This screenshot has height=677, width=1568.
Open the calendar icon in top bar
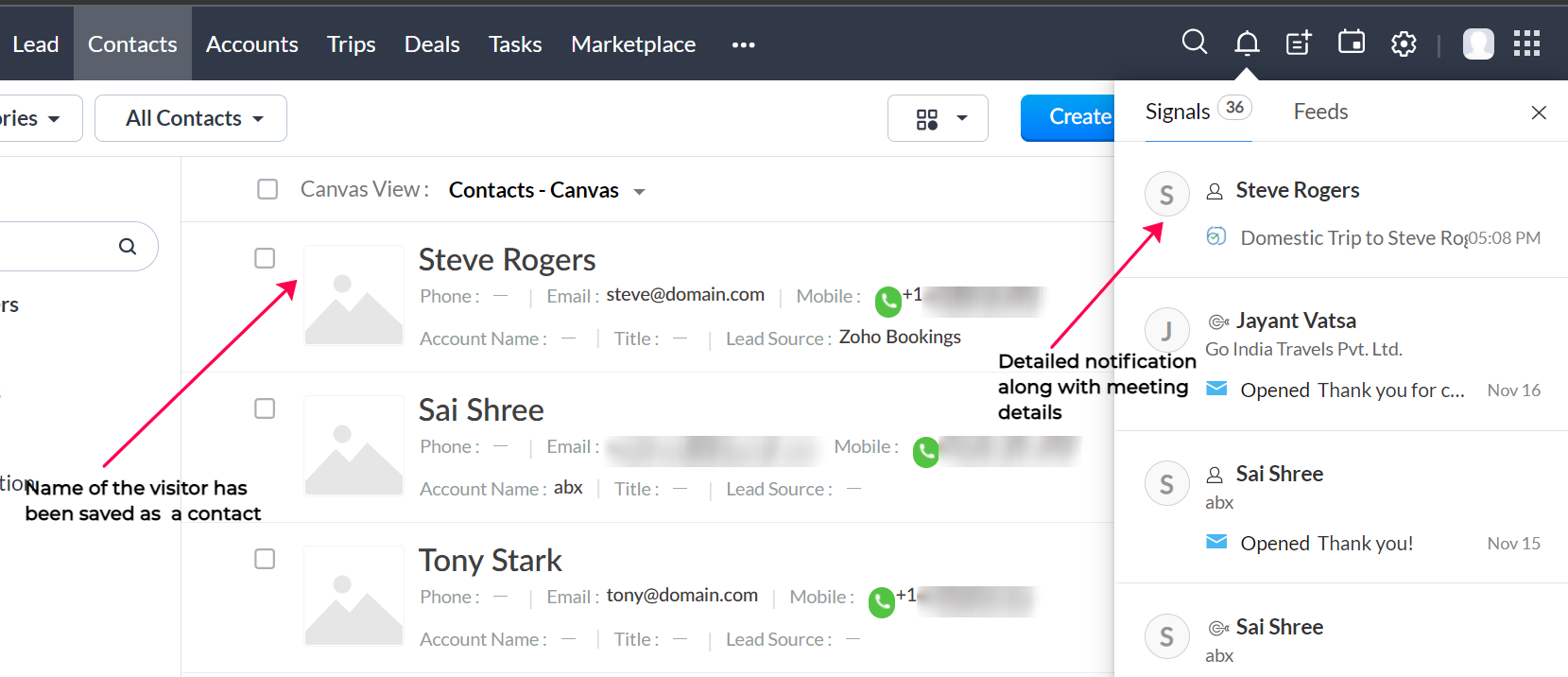click(x=1351, y=43)
